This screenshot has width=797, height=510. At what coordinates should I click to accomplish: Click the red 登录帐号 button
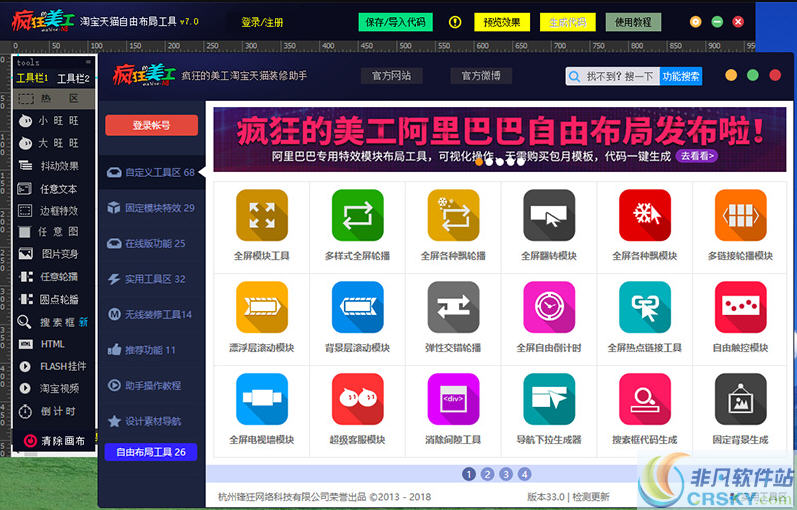point(151,125)
